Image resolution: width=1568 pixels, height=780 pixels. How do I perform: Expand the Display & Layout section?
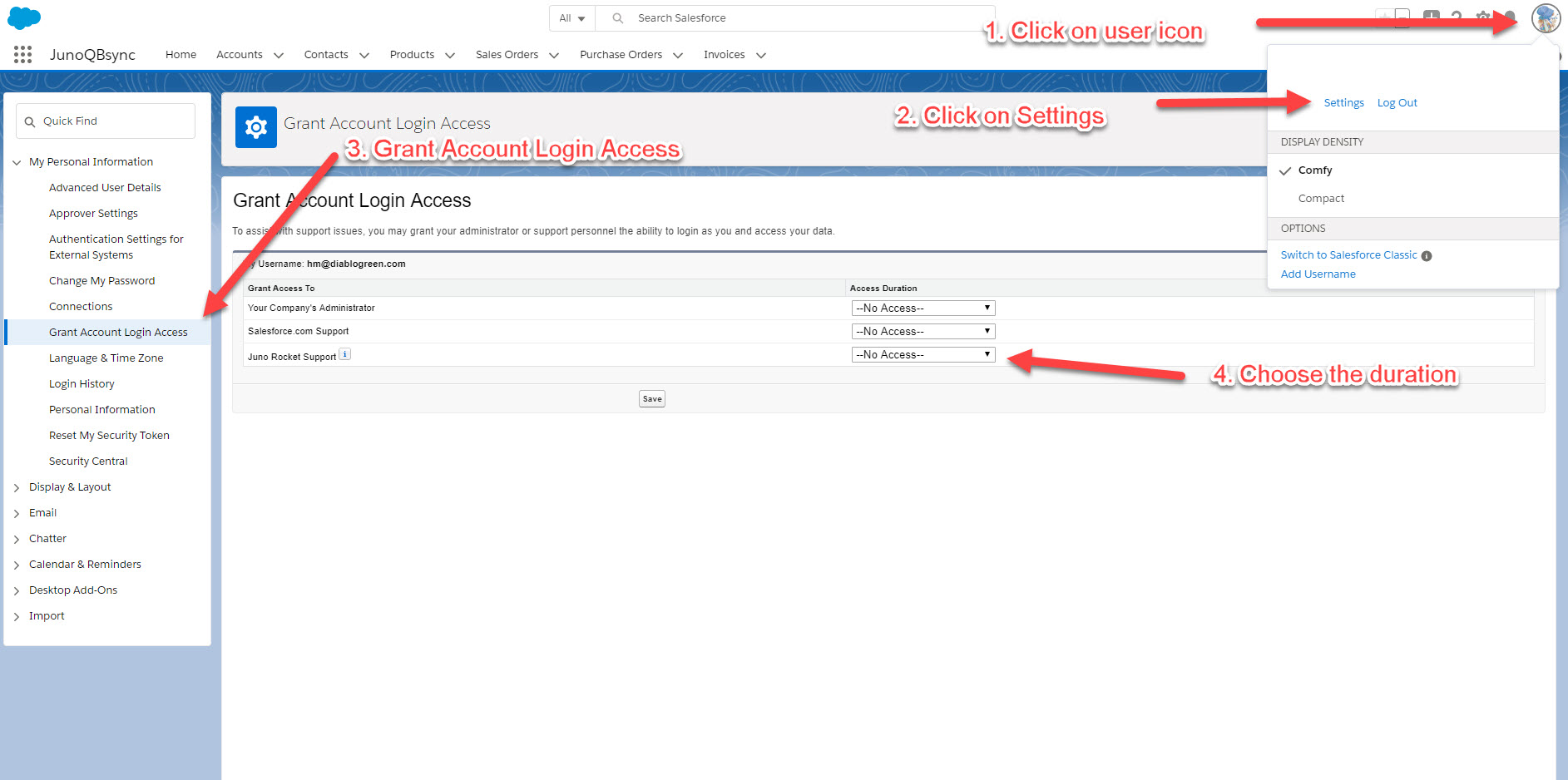70,486
